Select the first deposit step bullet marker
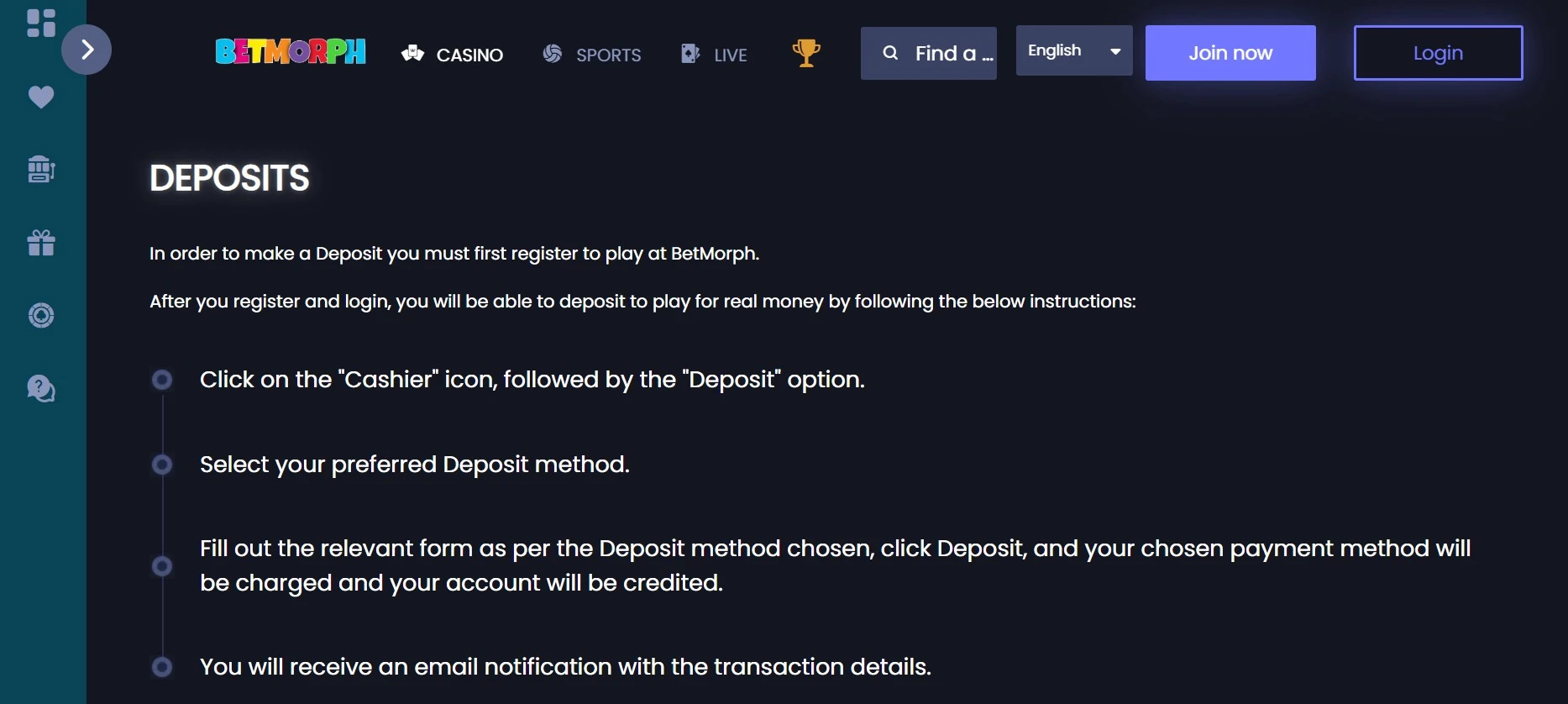The image size is (1568, 704). [x=162, y=380]
